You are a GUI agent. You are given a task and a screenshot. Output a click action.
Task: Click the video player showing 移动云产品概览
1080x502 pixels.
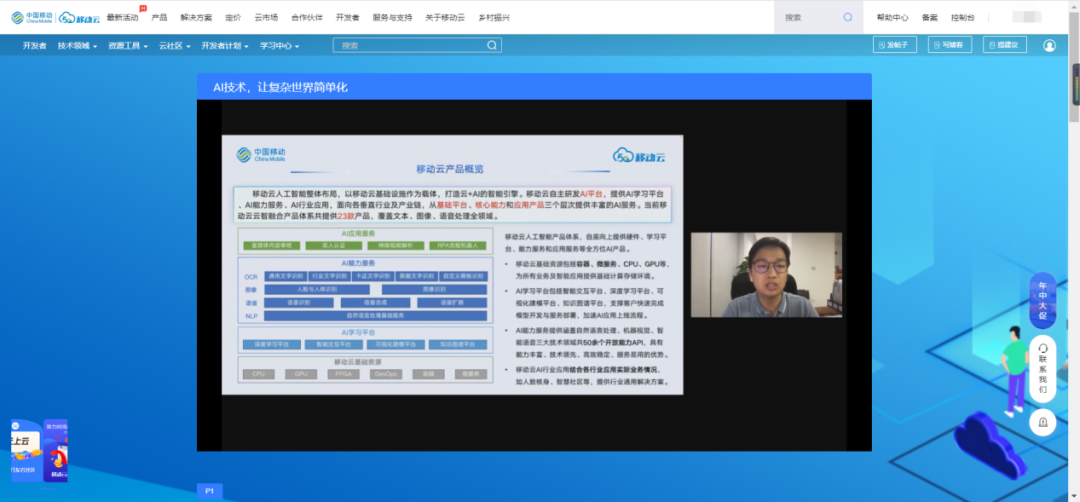point(534,275)
